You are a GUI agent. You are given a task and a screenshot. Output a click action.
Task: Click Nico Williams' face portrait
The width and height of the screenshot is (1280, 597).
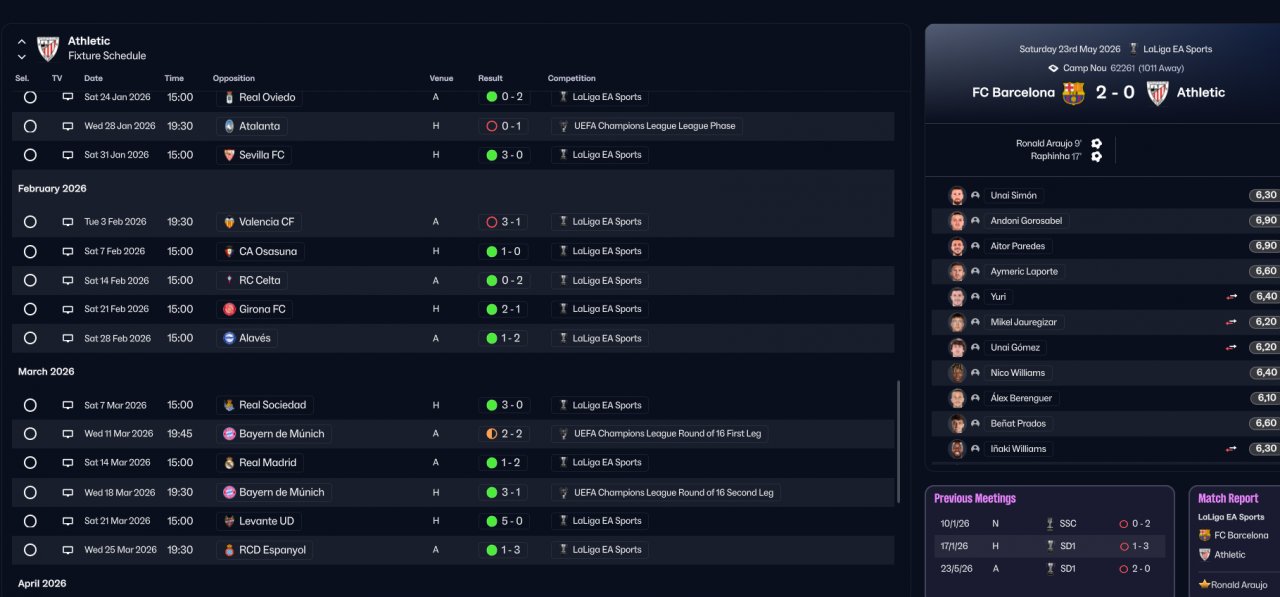pyautogui.click(x=957, y=373)
